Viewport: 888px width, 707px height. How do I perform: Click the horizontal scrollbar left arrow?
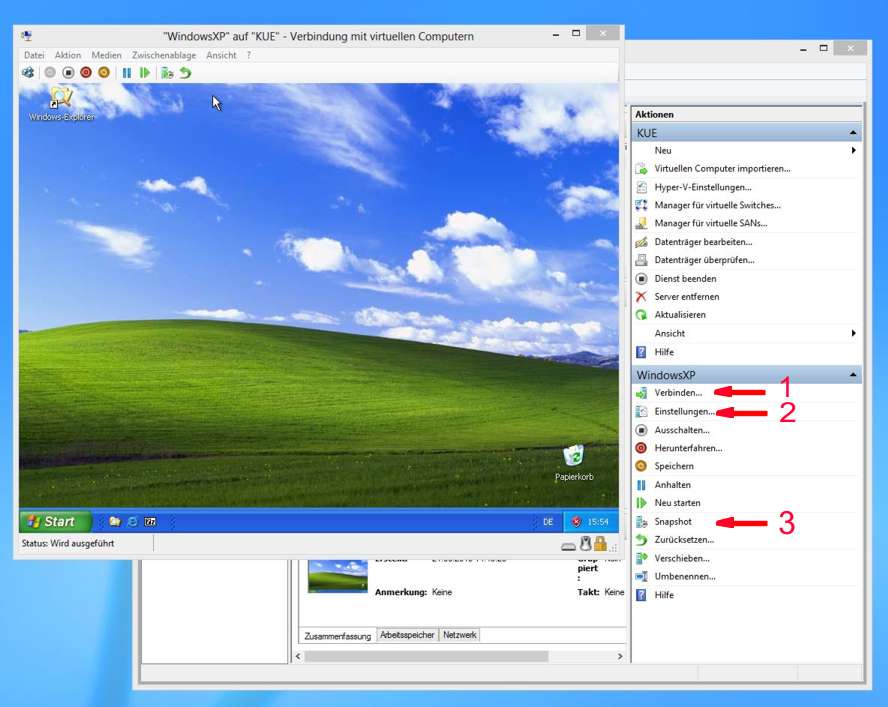click(298, 656)
